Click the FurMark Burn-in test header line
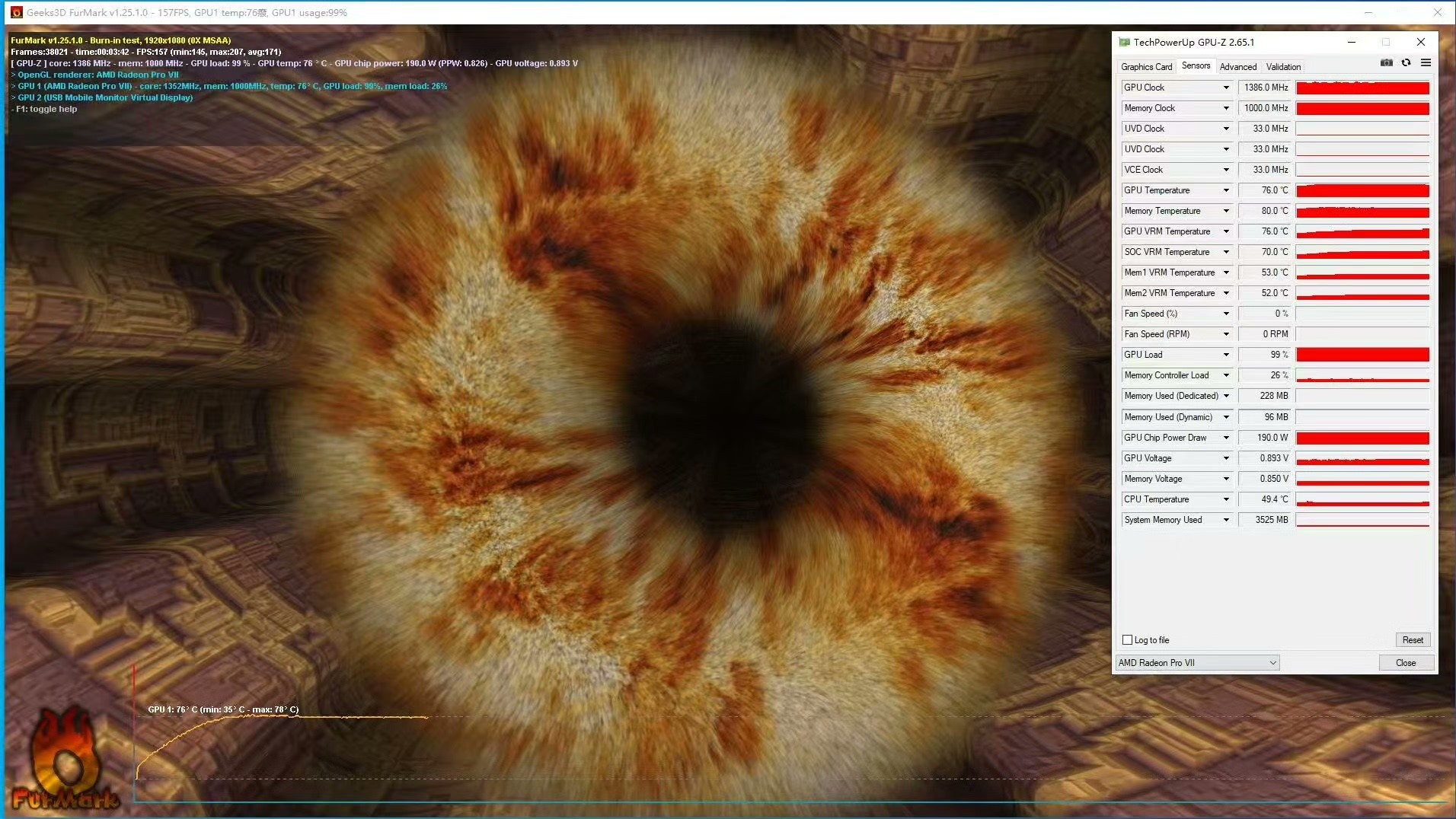 [x=121, y=40]
